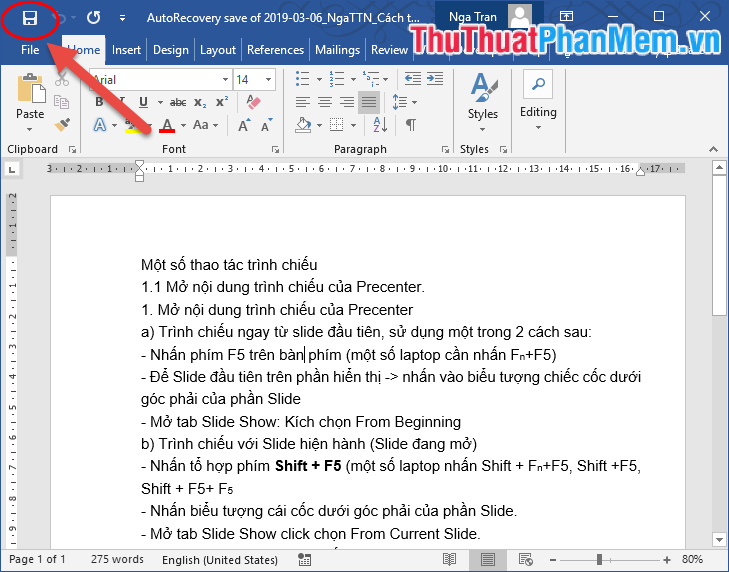729x572 pixels.
Task: Clear all formatting with eraser icon
Action: pyautogui.click(x=254, y=102)
